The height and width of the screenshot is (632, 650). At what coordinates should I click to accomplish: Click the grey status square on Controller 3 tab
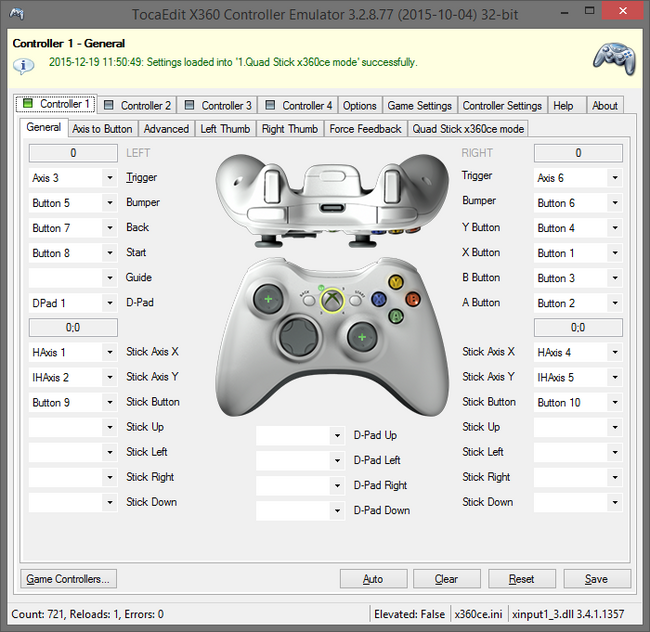click(x=189, y=105)
